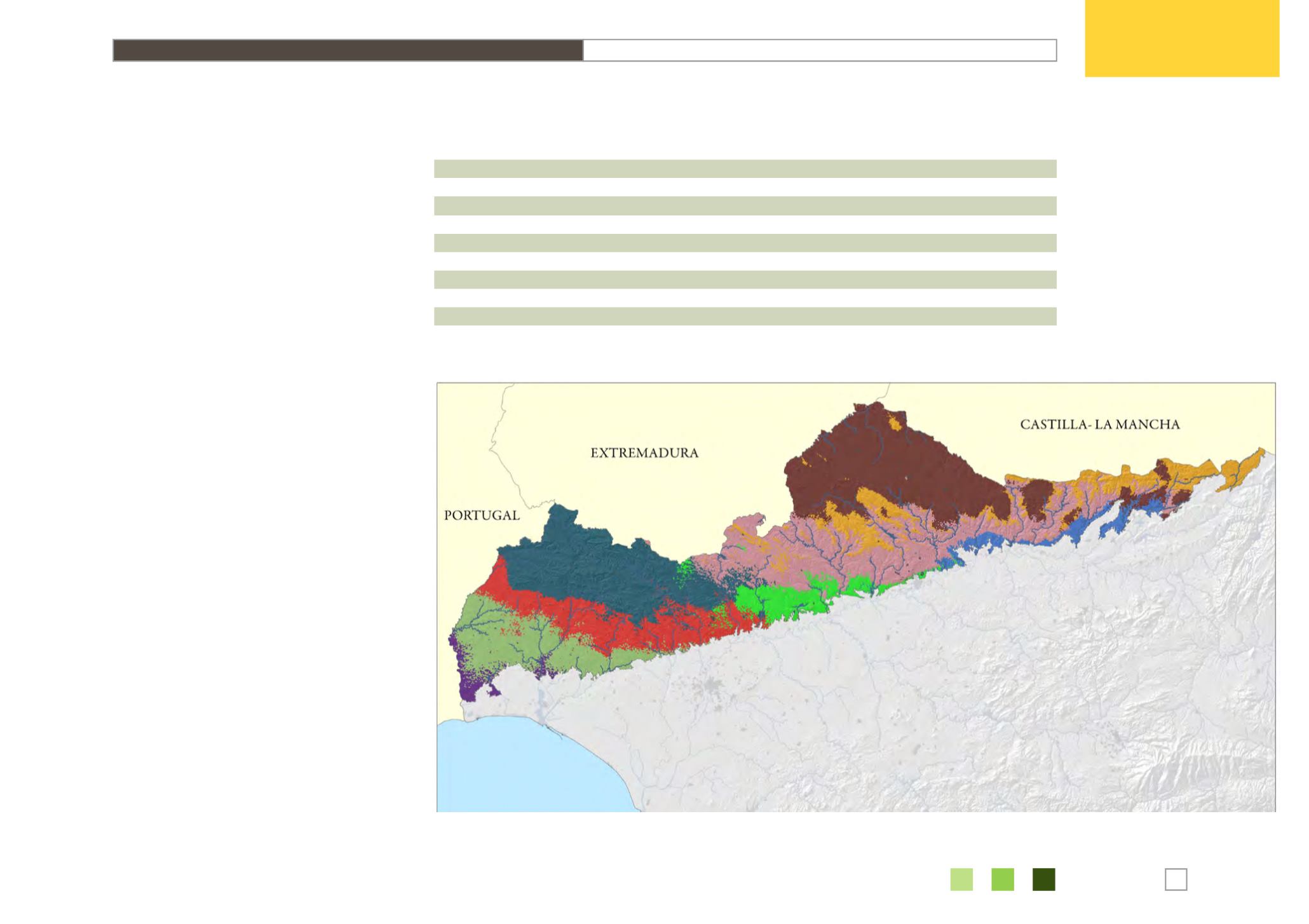Screen dimensions: 1309x924
Task: Click the large dark brown map region
Action: coord(890,464)
